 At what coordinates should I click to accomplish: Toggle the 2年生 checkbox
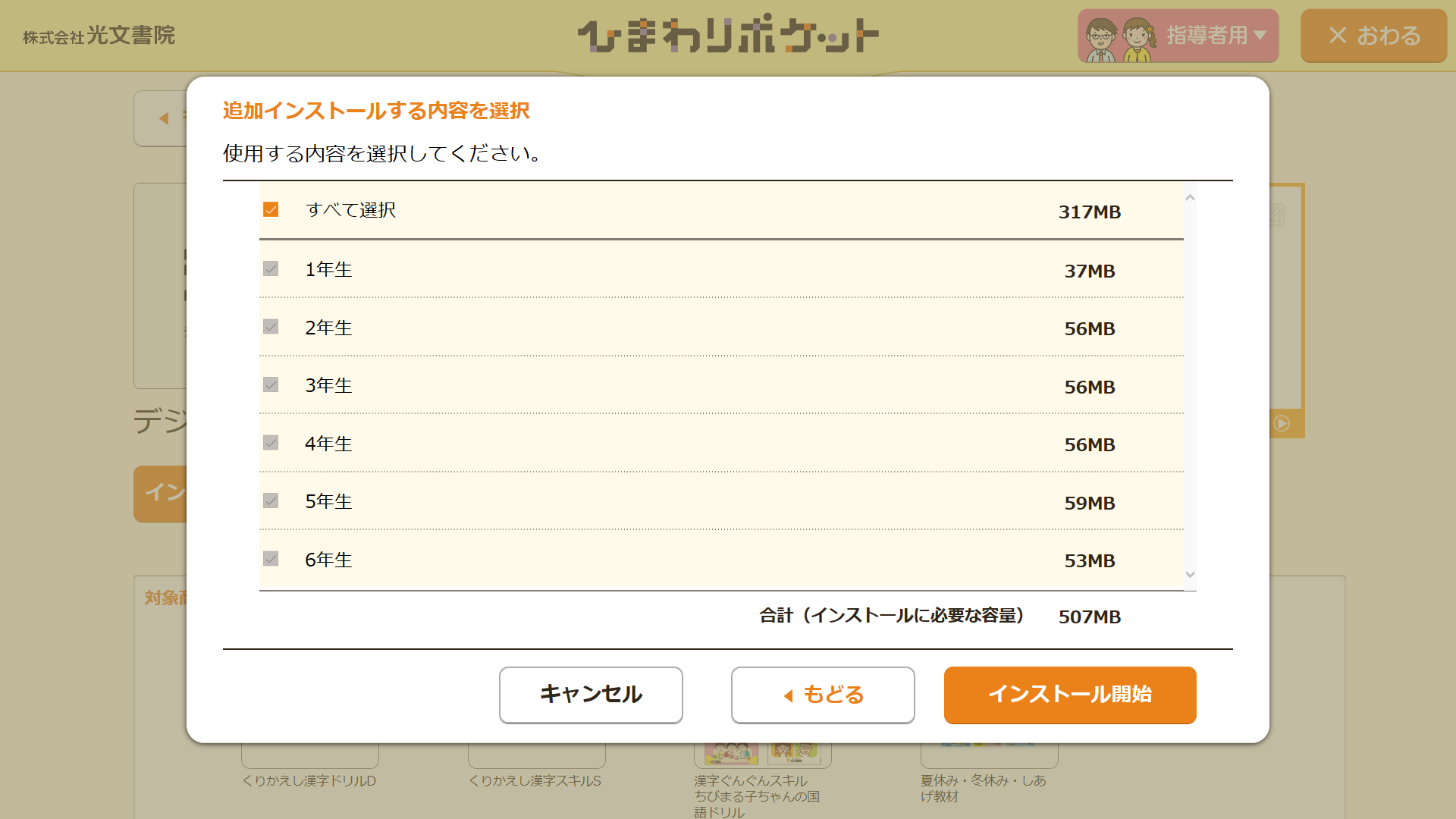point(271,327)
